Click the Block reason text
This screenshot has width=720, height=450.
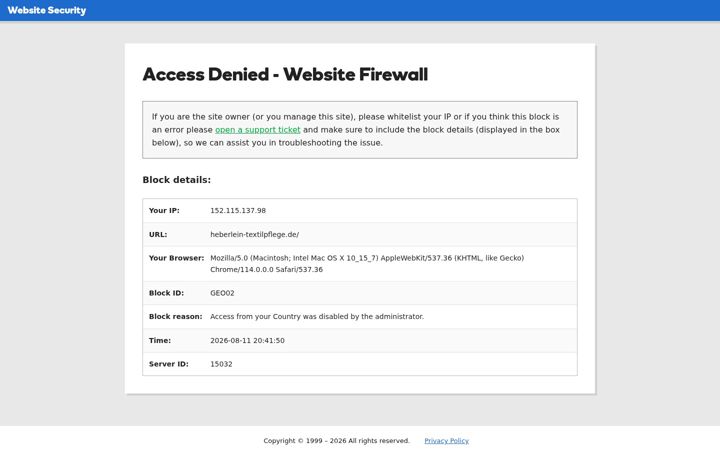coord(317,317)
